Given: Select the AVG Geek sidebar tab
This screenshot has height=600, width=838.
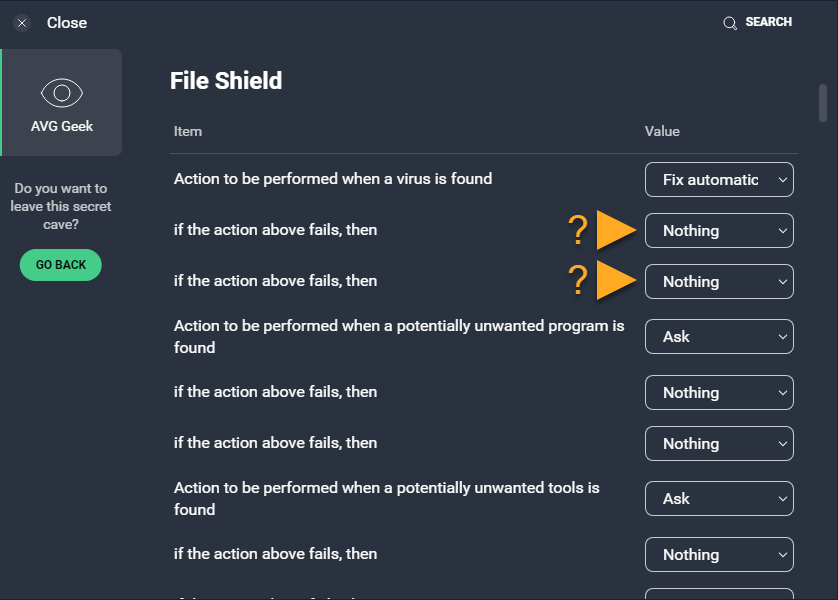Looking at the screenshot, I should pos(62,103).
